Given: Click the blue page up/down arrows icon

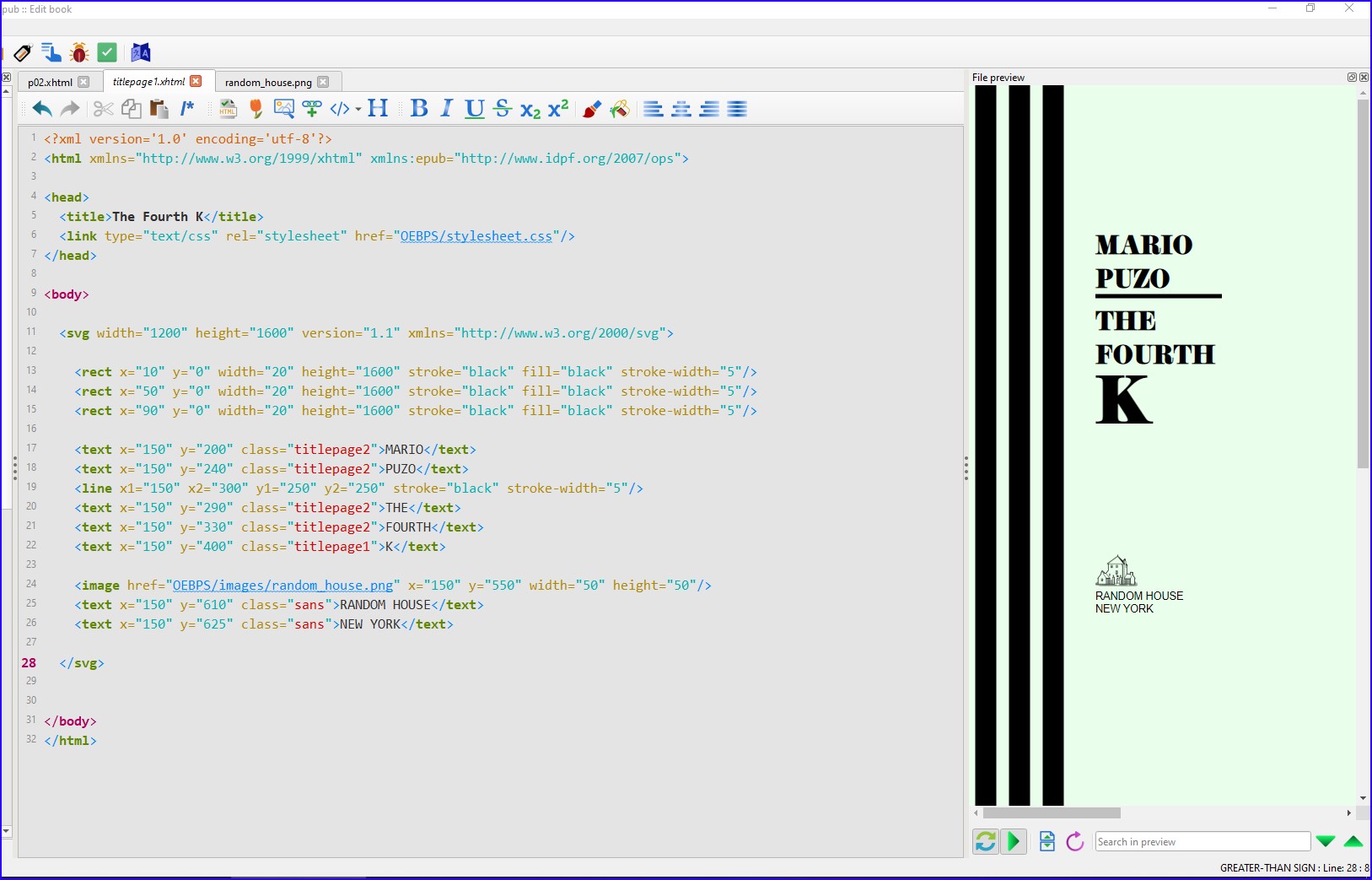Looking at the screenshot, I should pos(1047,841).
